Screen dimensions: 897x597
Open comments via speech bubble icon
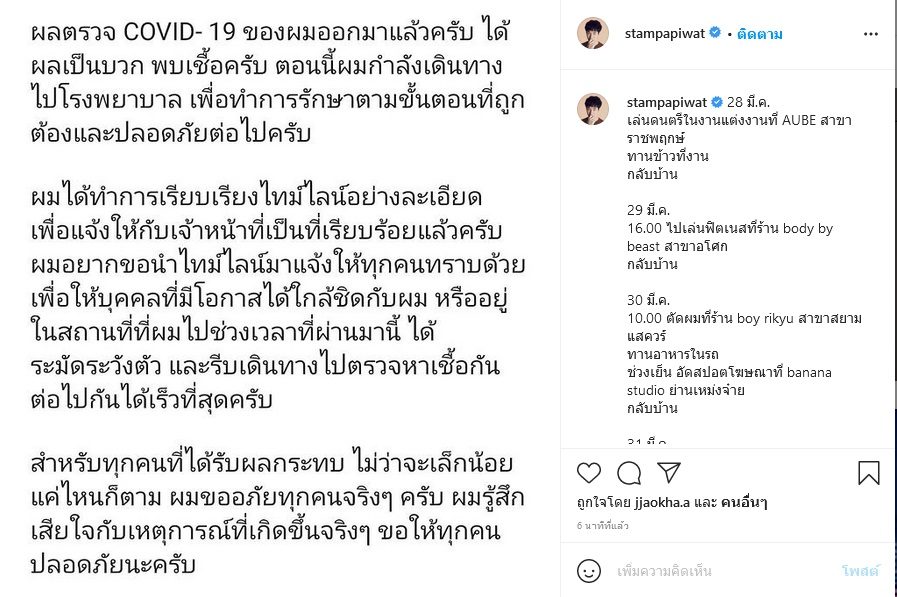(x=629, y=473)
